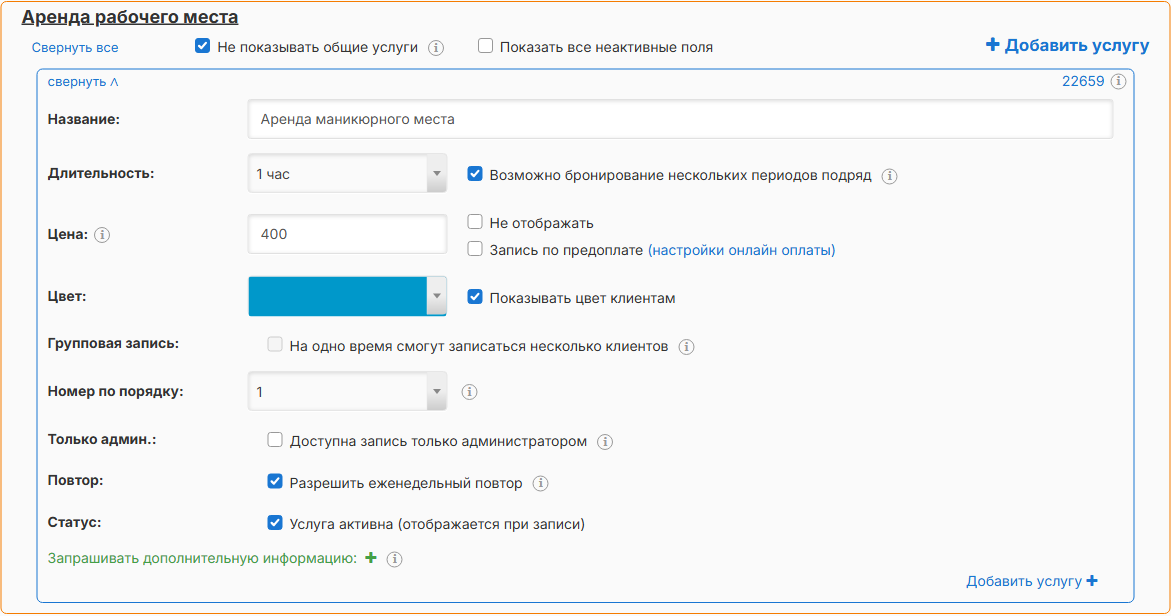Click green plus to request additional information

pyautogui.click(x=370, y=558)
